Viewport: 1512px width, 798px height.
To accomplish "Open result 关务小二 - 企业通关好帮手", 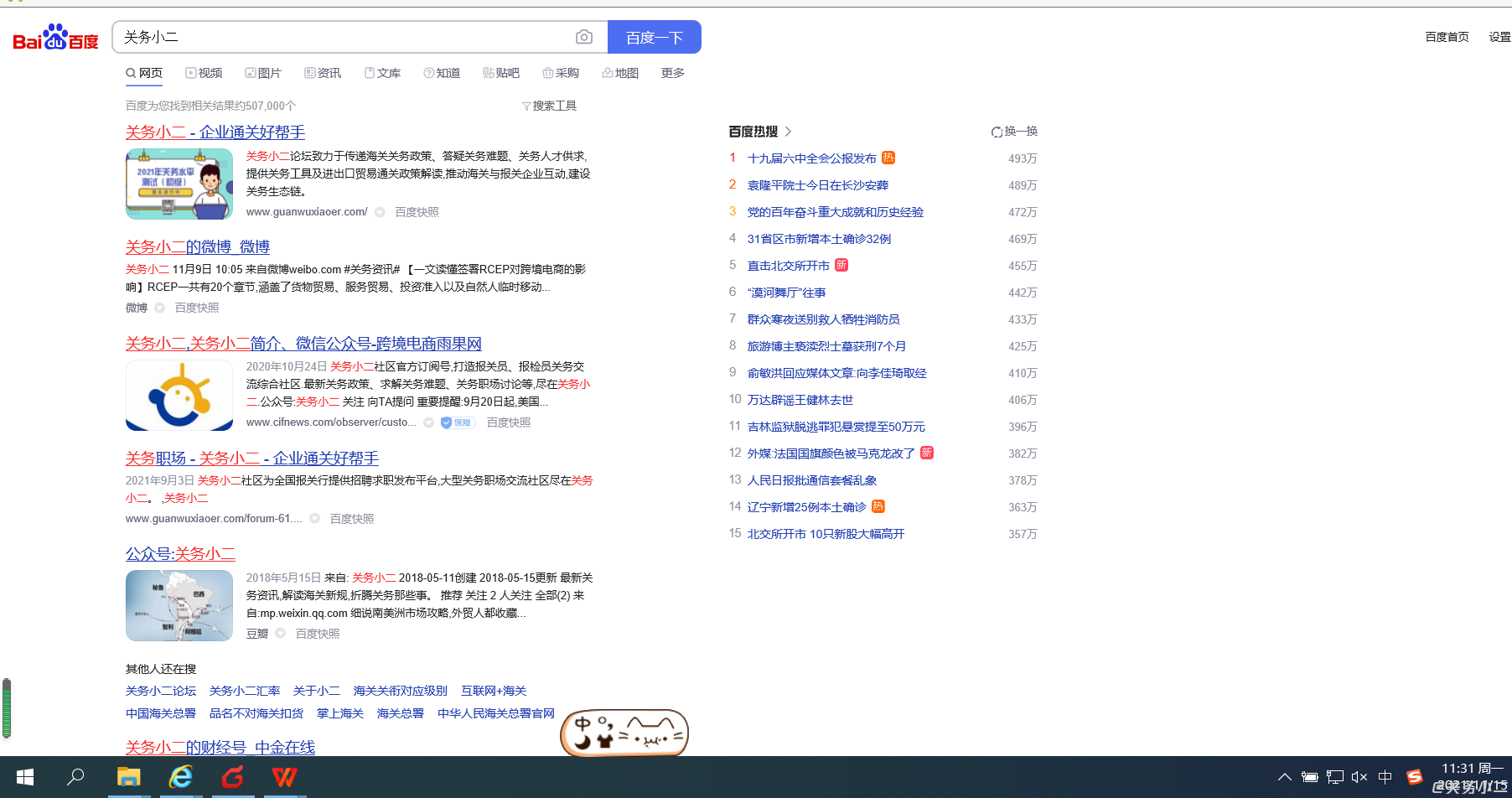I will pyautogui.click(x=215, y=132).
